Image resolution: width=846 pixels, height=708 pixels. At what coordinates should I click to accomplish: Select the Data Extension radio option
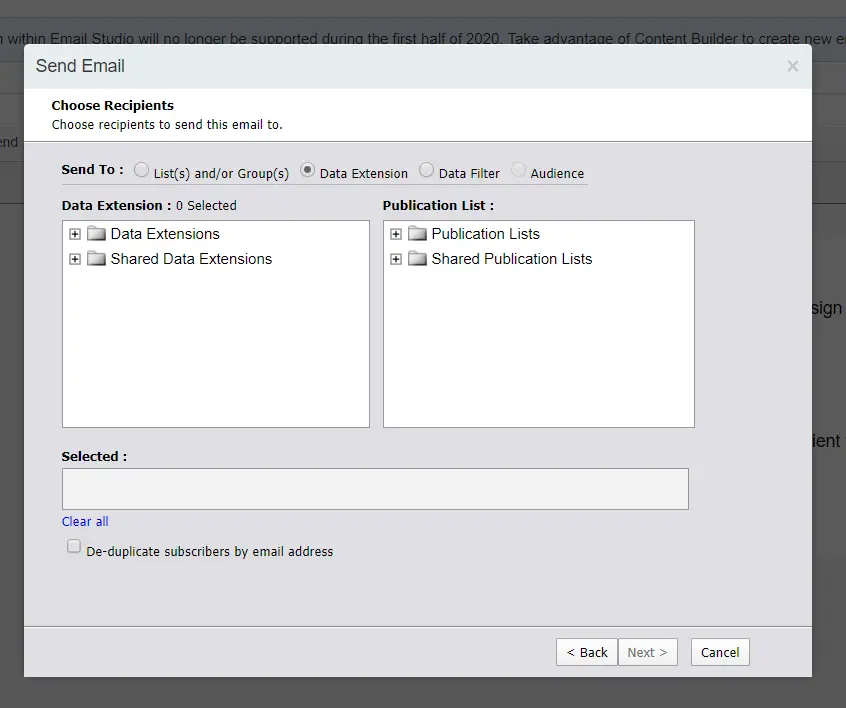pyautogui.click(x=308, y=171)
